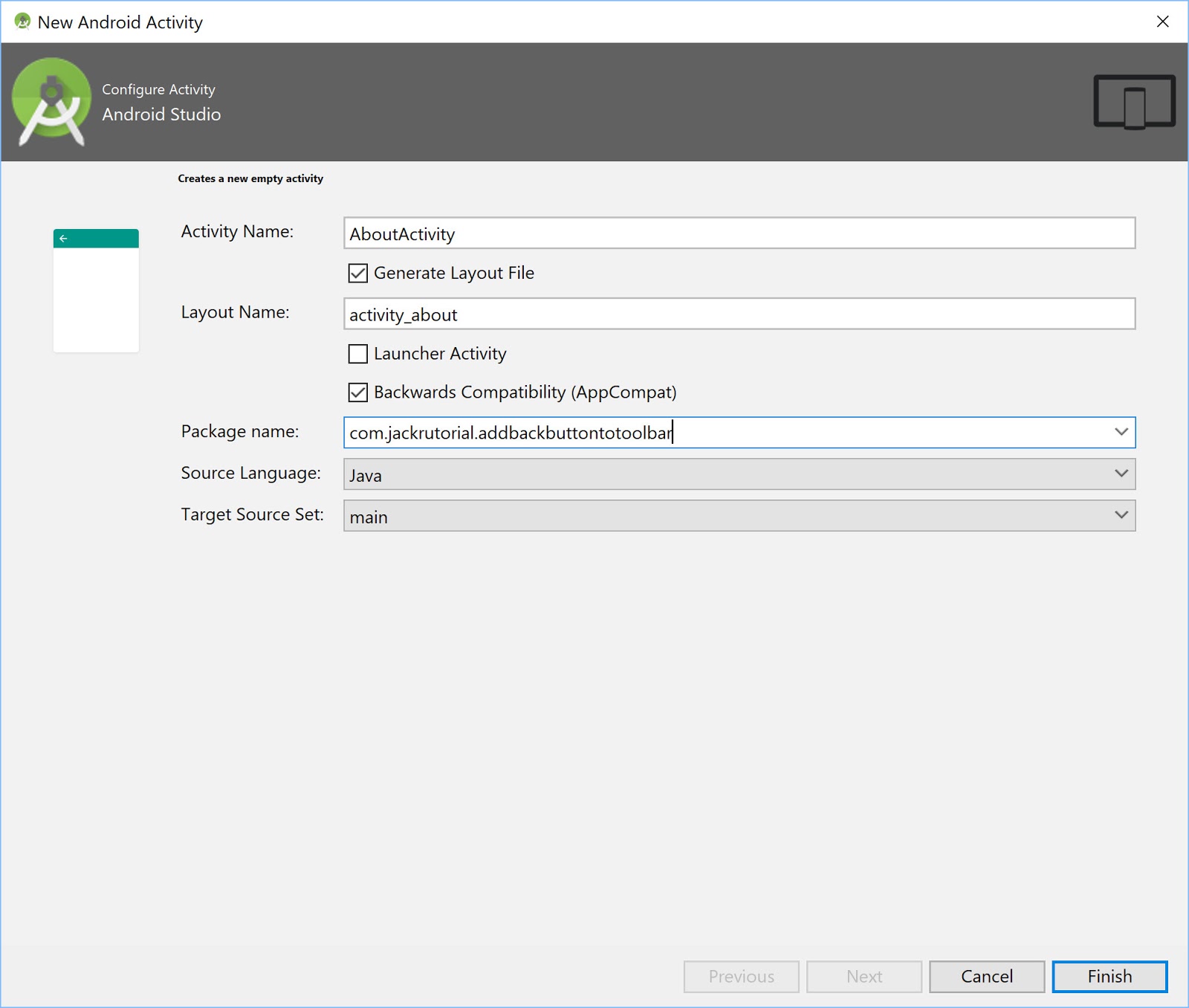Focus the Activity Name text field
The width and height of the screenshot is (1189, 1008).
click(739, 233)
